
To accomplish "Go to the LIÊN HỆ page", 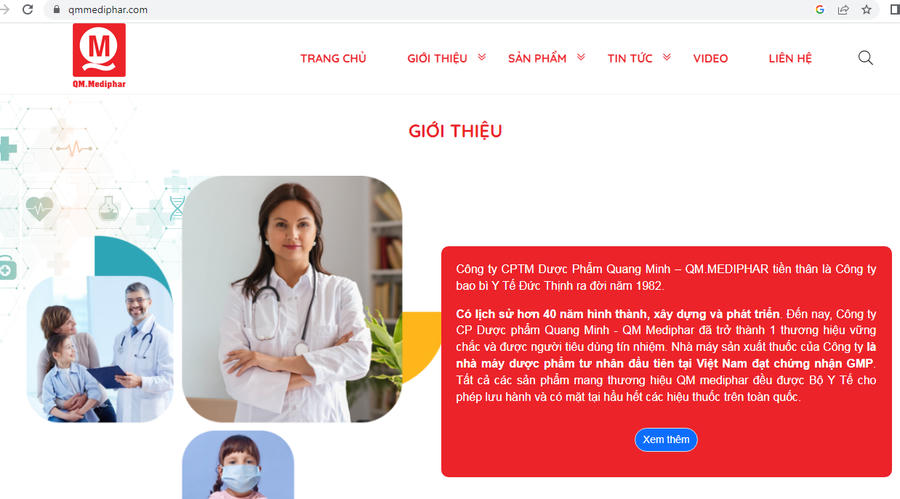I will click(790, 58).
